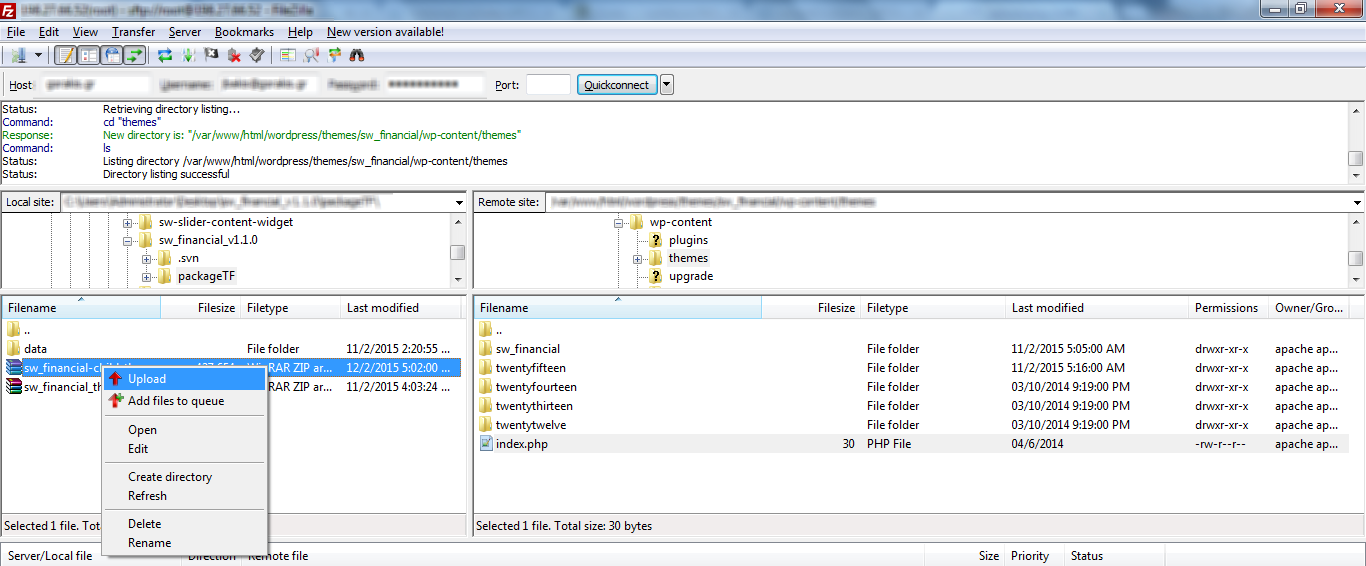Click the index.php file icon

[x=486, y=444]
